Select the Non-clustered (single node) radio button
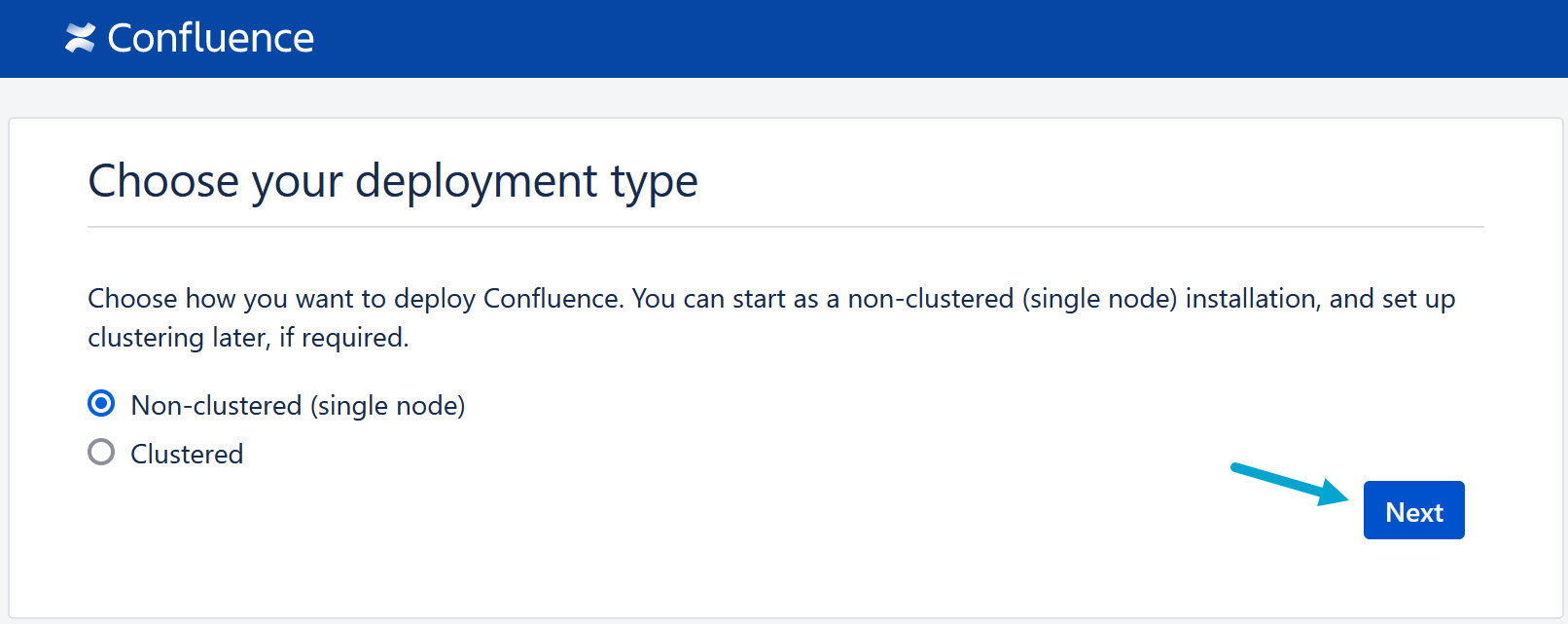Screen dimensions: 1568x624 tap(101, 404)
